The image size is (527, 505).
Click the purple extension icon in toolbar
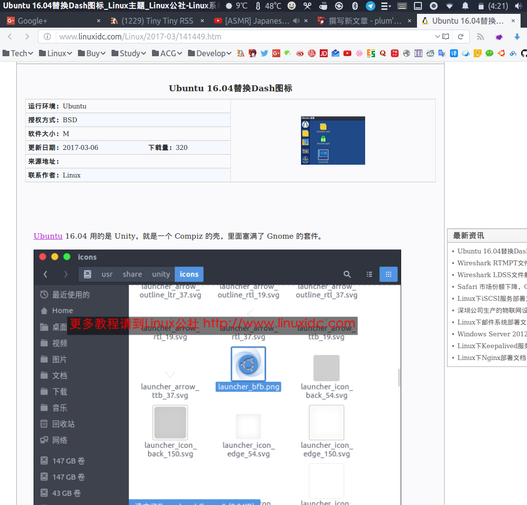point(499,36)
